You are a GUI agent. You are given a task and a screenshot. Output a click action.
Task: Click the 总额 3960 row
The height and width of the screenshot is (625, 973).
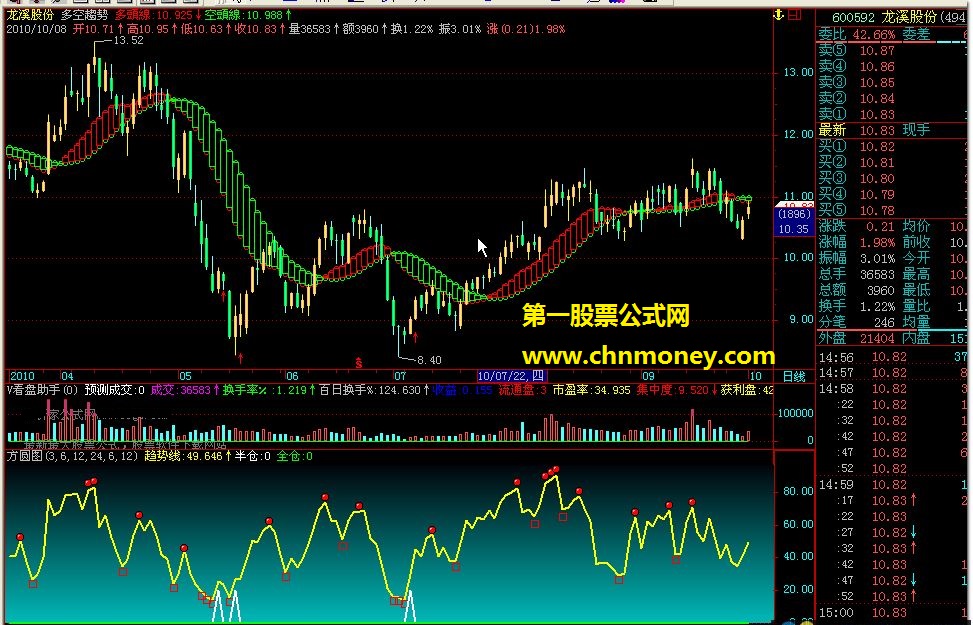coord(856,290)
